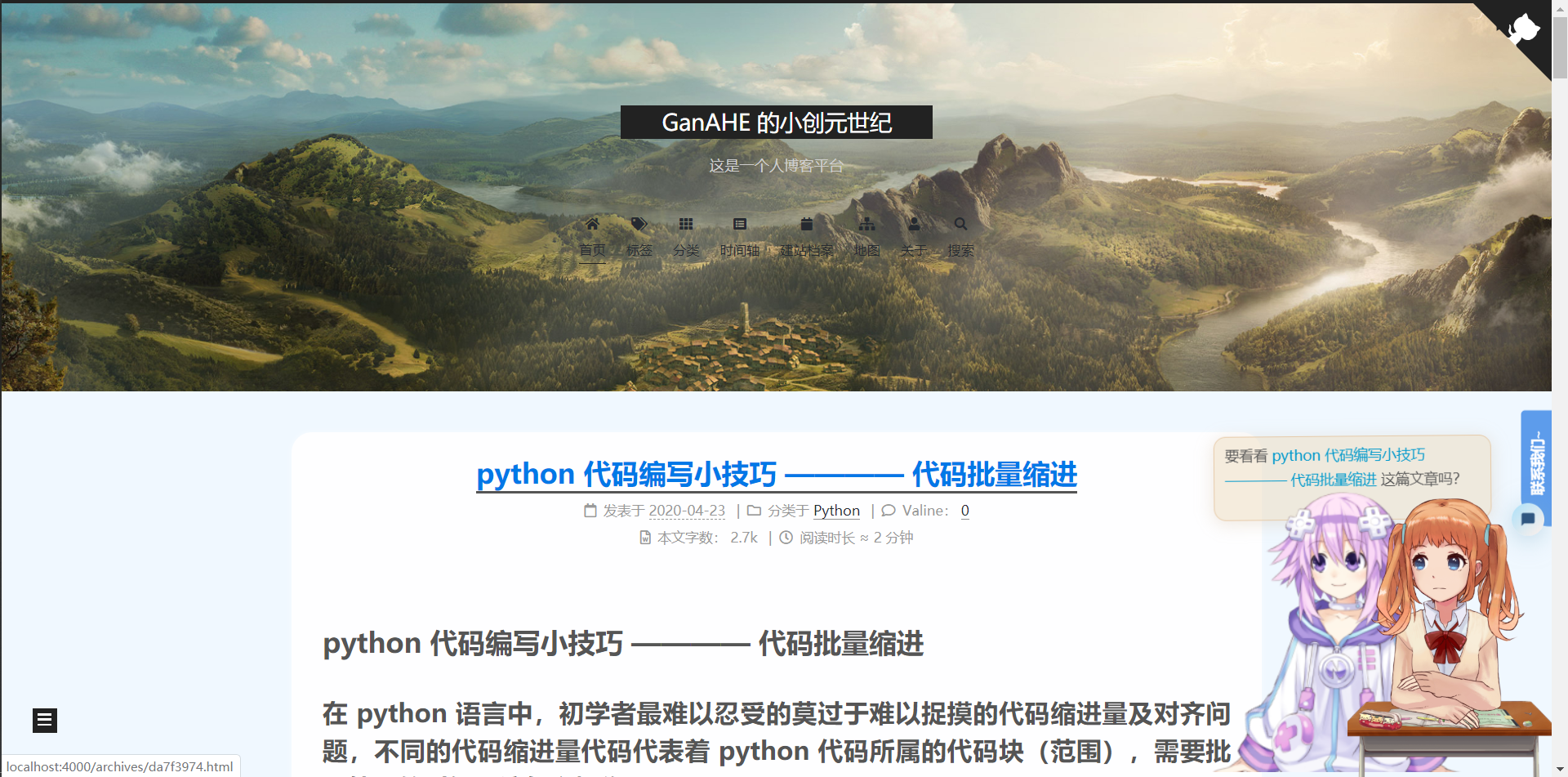Click the sitemap icon above 地图
Viewport: 1568px width, 777px height.
pyautogui.click(x=866, y=224)
